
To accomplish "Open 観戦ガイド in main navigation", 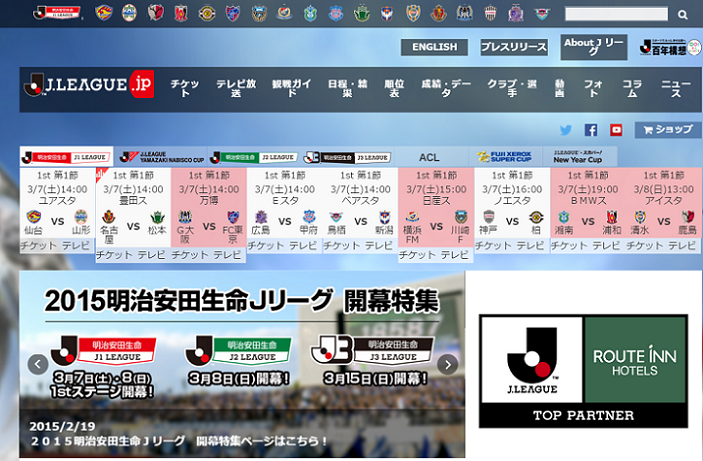I will (x=291, y=88).
